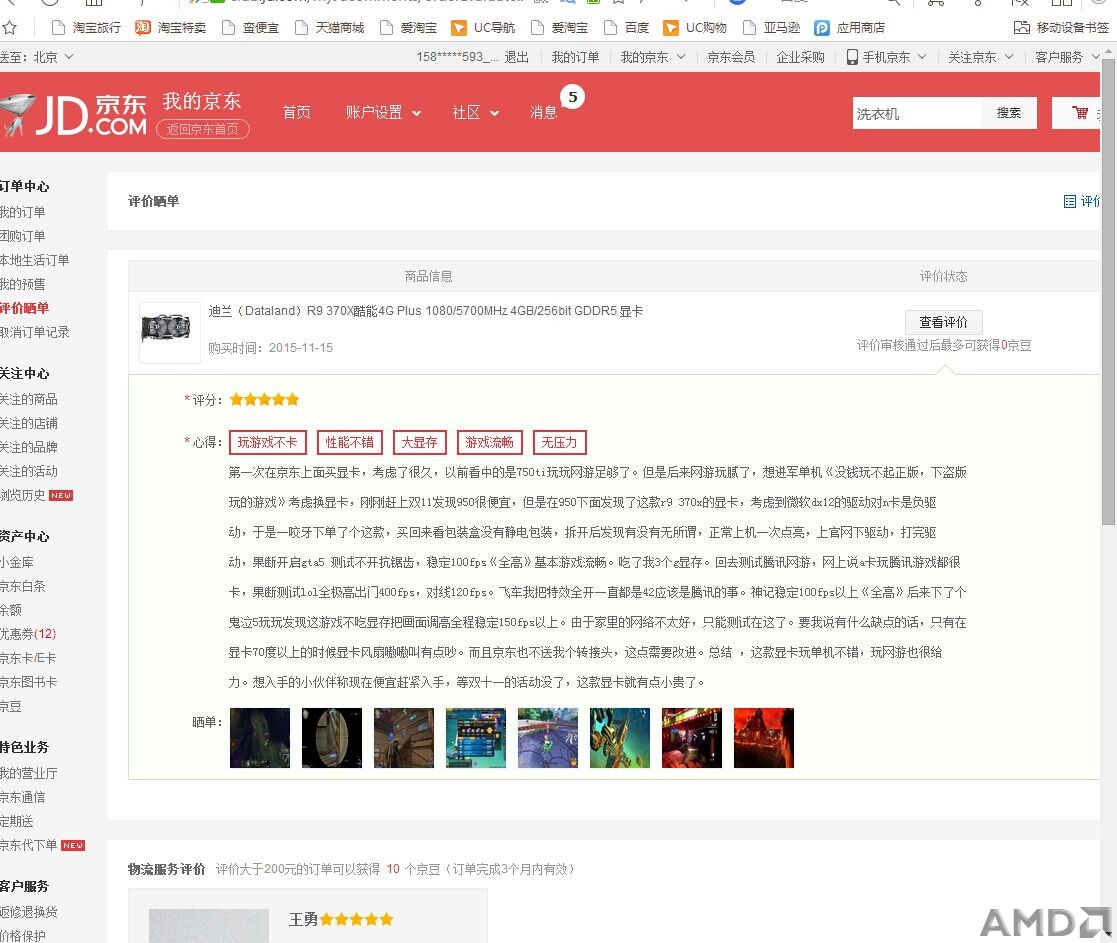
Task: Click the 搜索 button
Action: 1009,113
